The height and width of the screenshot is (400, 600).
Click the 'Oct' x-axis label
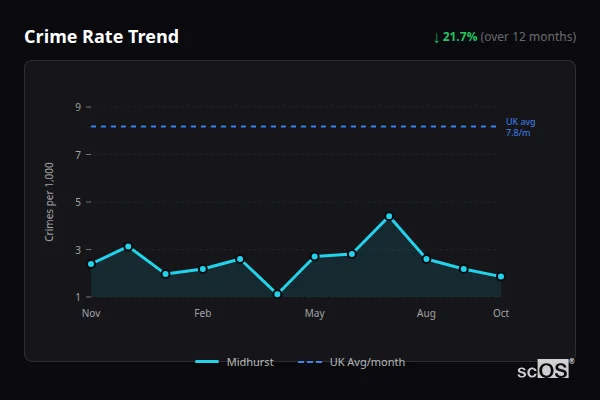point(501,313)
